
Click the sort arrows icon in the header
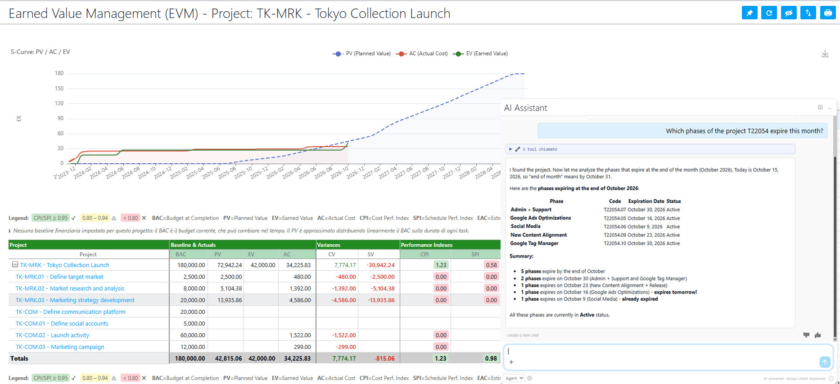(x=807, y=13)
